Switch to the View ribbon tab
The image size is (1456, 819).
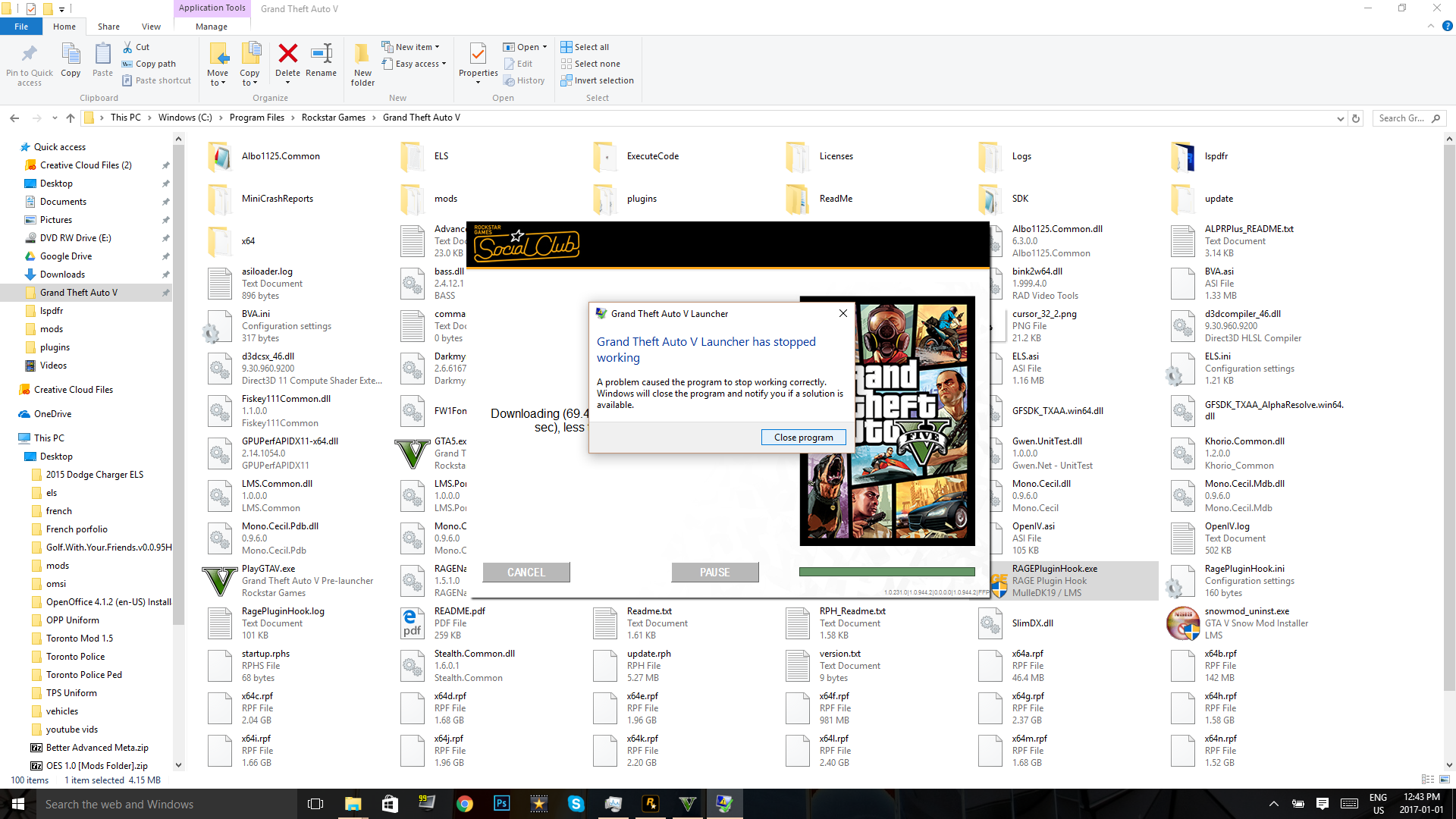pyautogui.click(x=151, y=27)
